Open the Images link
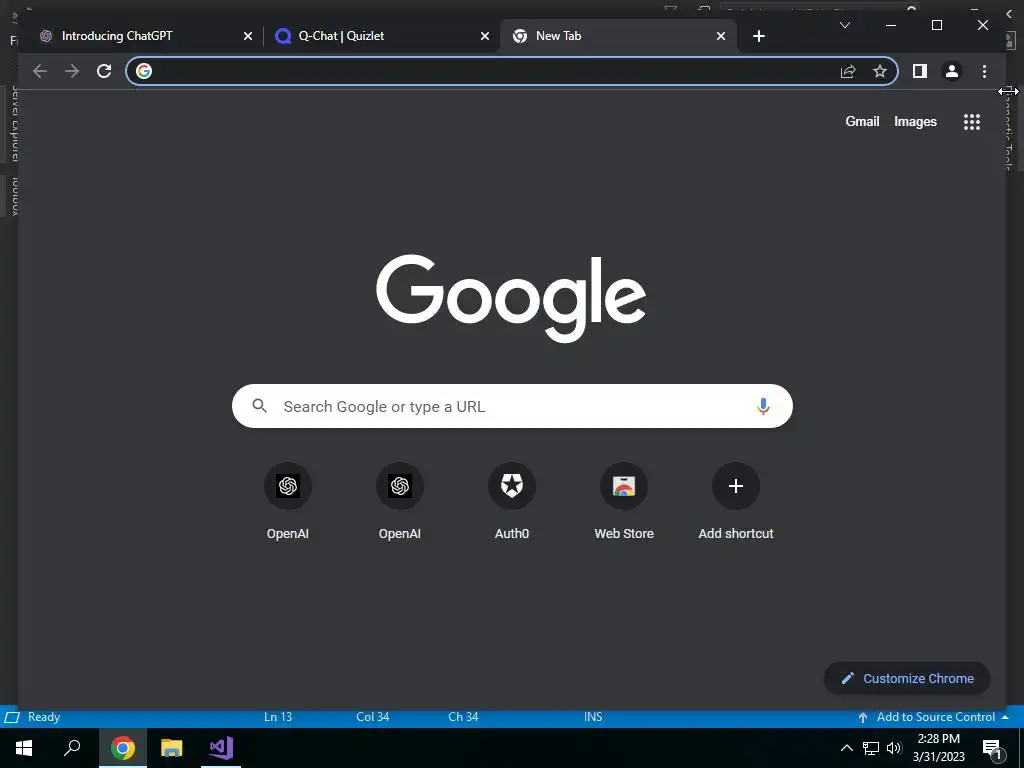 [915, 121]
